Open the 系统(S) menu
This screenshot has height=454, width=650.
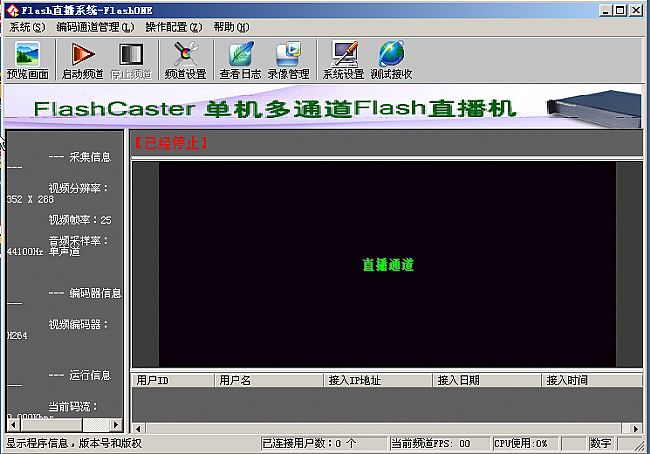point(27,27)
